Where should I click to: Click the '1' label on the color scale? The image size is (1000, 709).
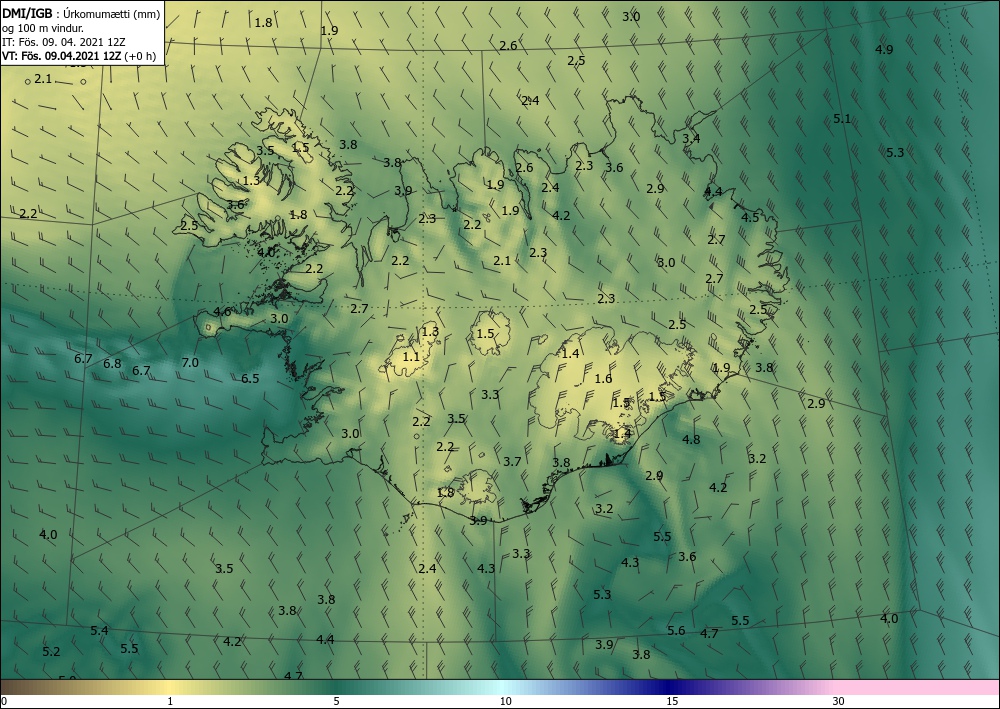[170, 702]
